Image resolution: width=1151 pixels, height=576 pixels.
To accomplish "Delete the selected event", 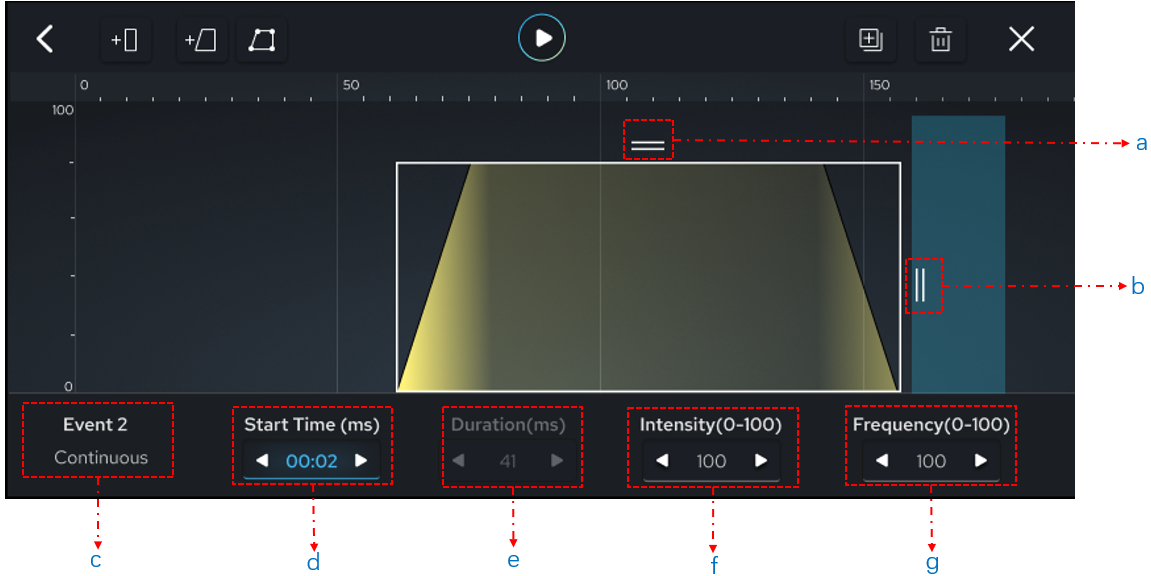I will [x=940, y=40].
